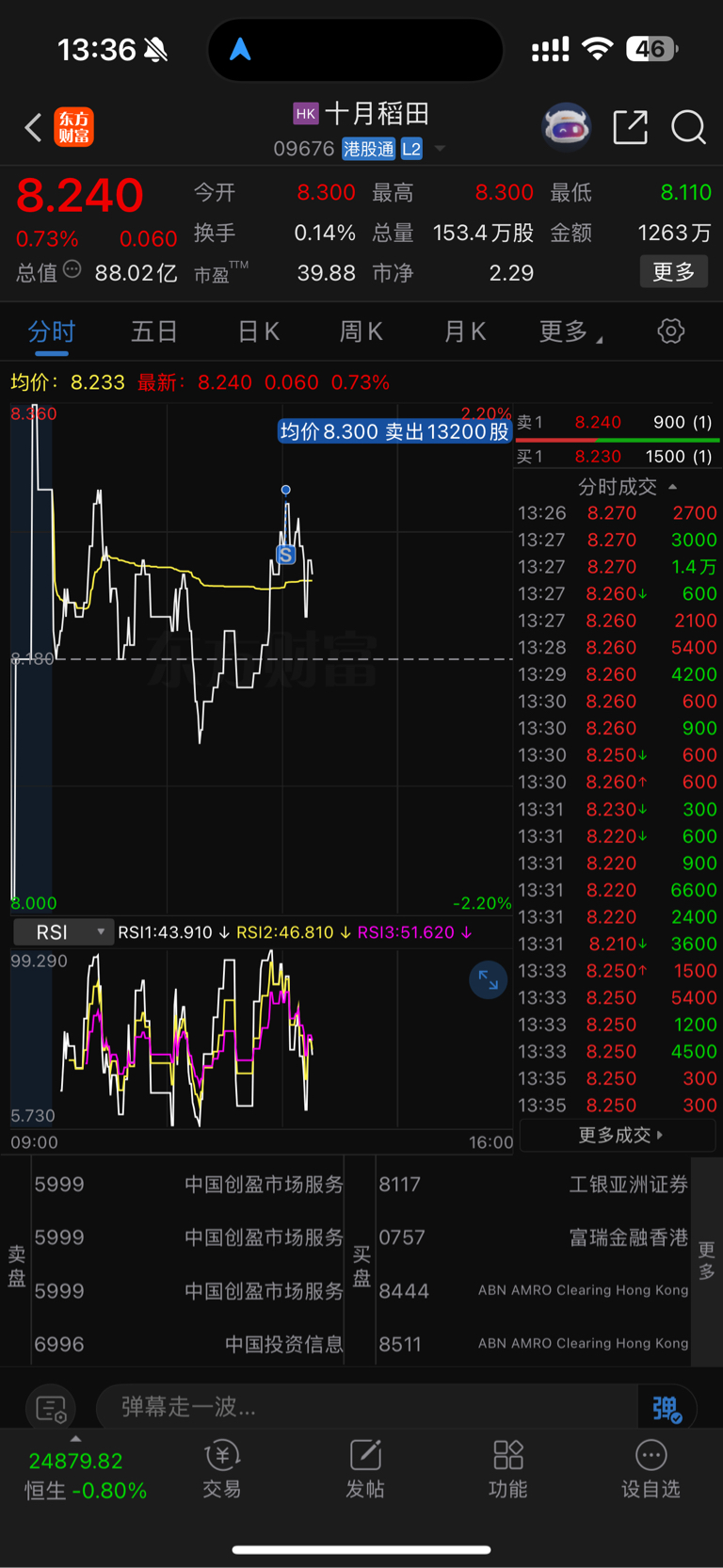Tap the 卖1 8.240 order row
Image resolution: width=723 pixels, height=1568 pixels.
point(617,422)
